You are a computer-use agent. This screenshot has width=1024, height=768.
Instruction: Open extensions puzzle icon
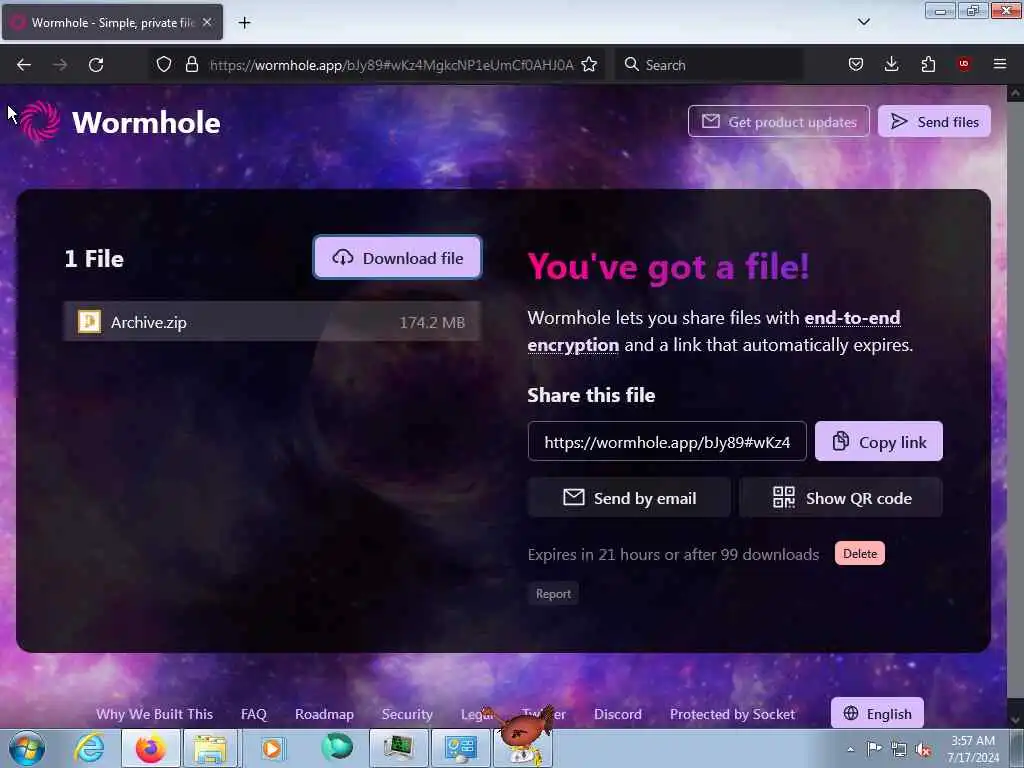tap(928, 64)
